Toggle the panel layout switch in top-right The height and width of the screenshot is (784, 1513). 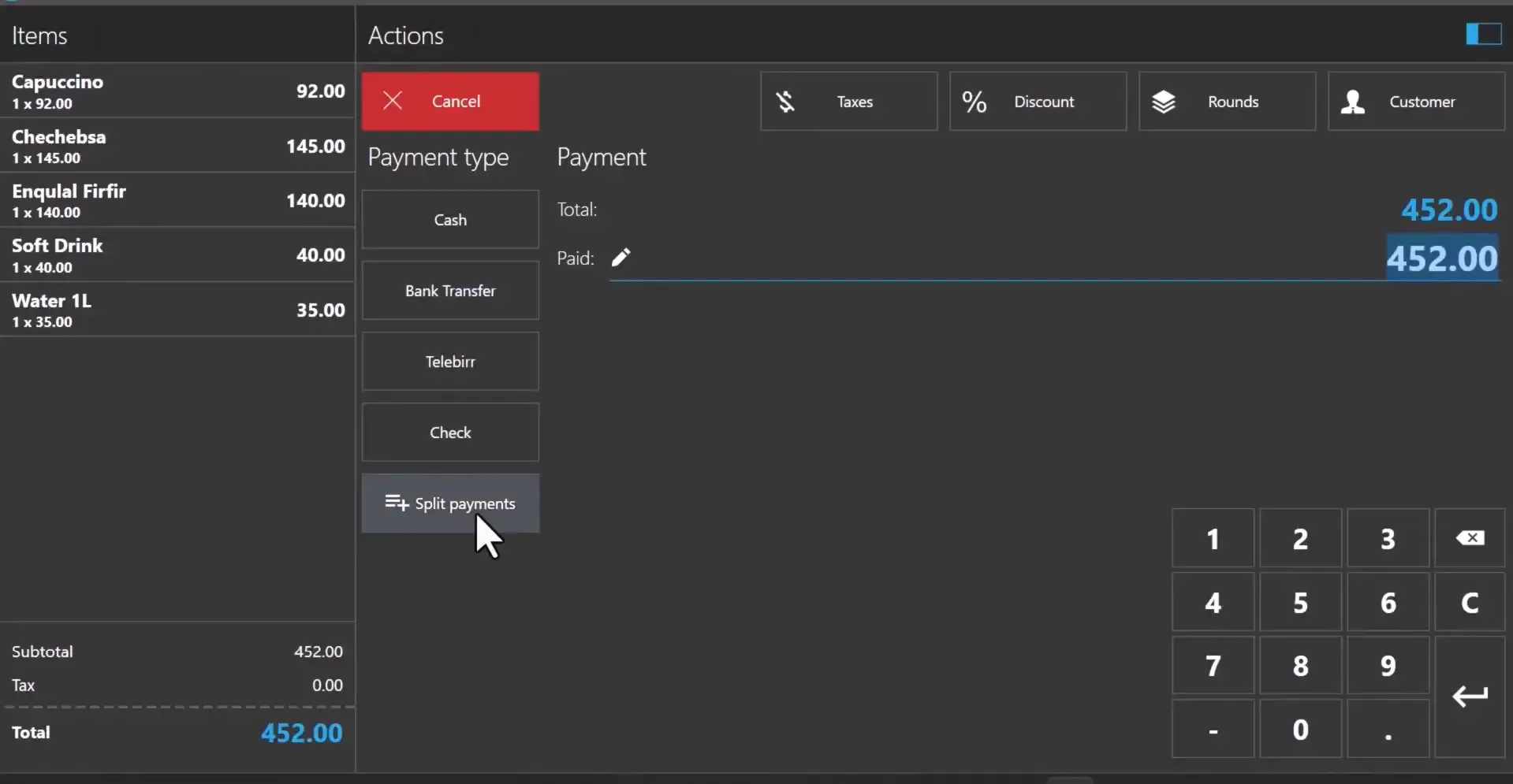pyautogui.click(x=1483, y=34)
